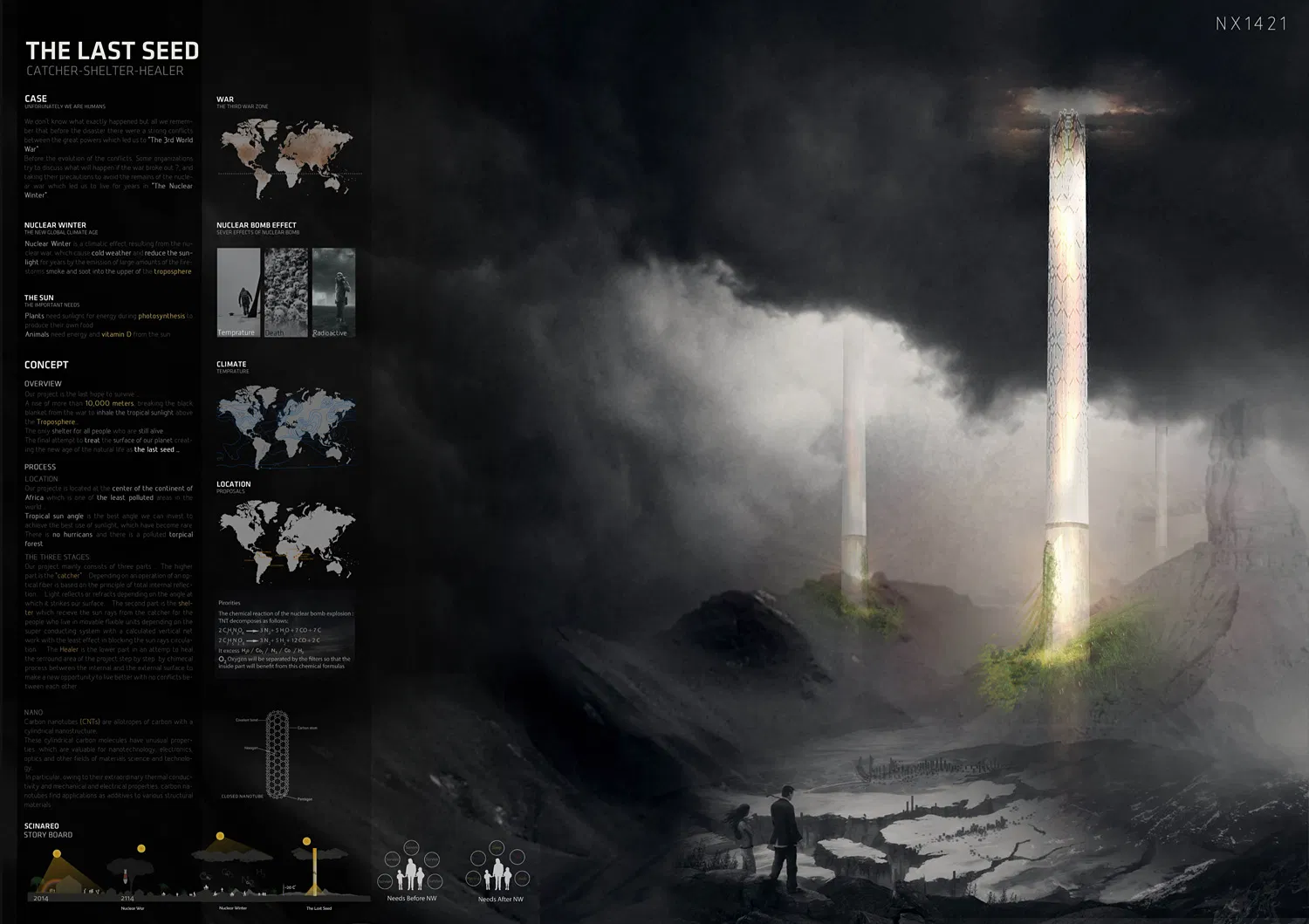Select the CONCEPT section heading
Image resolution: width=1309 pixels, height=924 pixels.
click(x=46, y=365)
